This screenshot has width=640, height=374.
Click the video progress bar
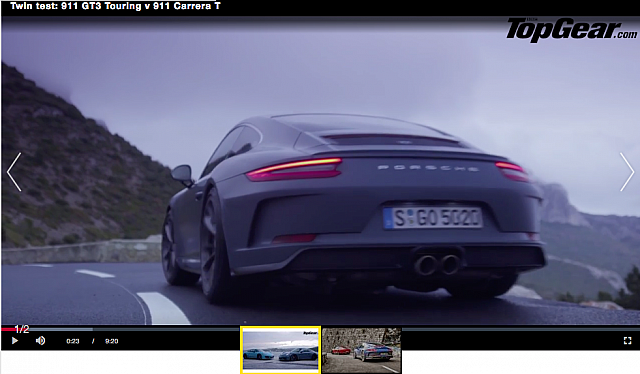click(x=320, y=329)
